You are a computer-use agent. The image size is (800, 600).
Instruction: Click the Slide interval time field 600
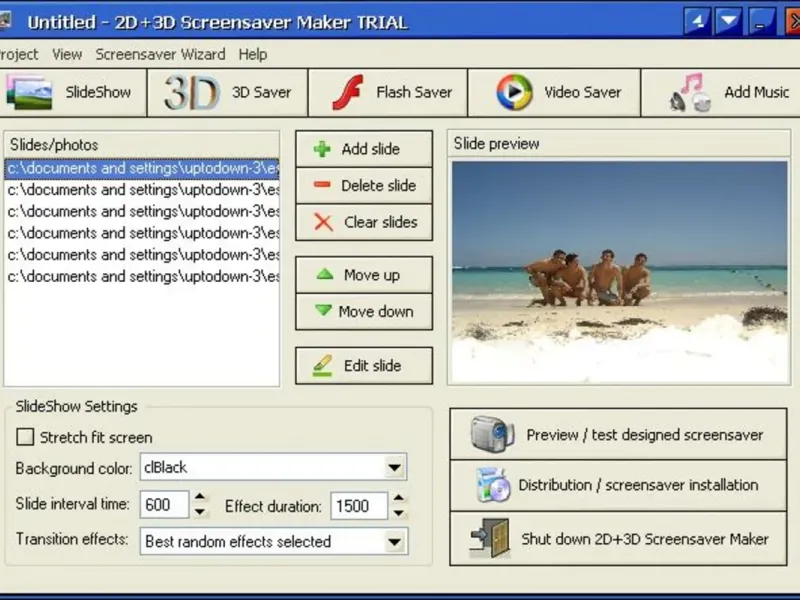(164, 505)
